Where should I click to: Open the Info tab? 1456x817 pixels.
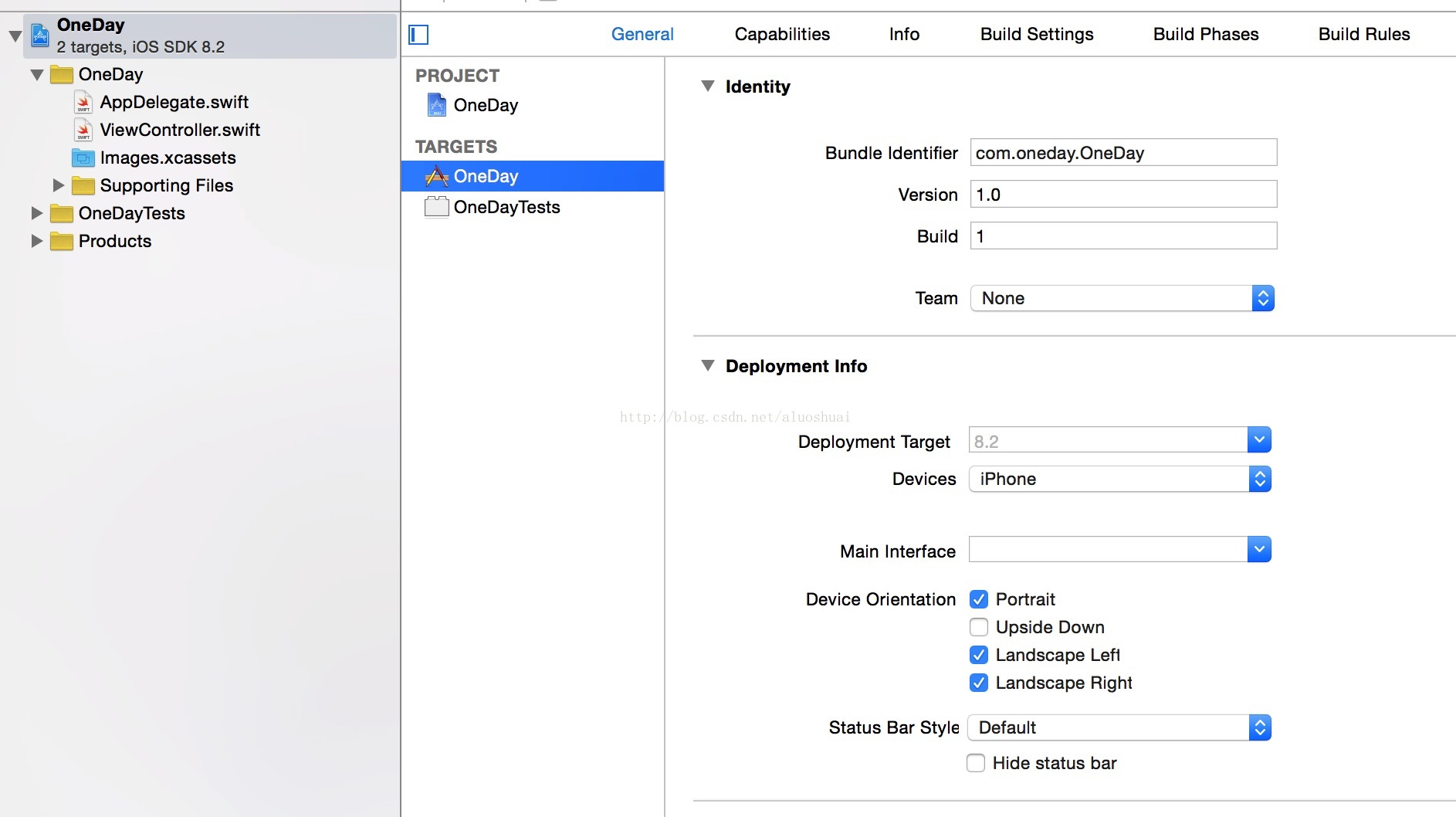pyautogui.click(x=904, y=34)
